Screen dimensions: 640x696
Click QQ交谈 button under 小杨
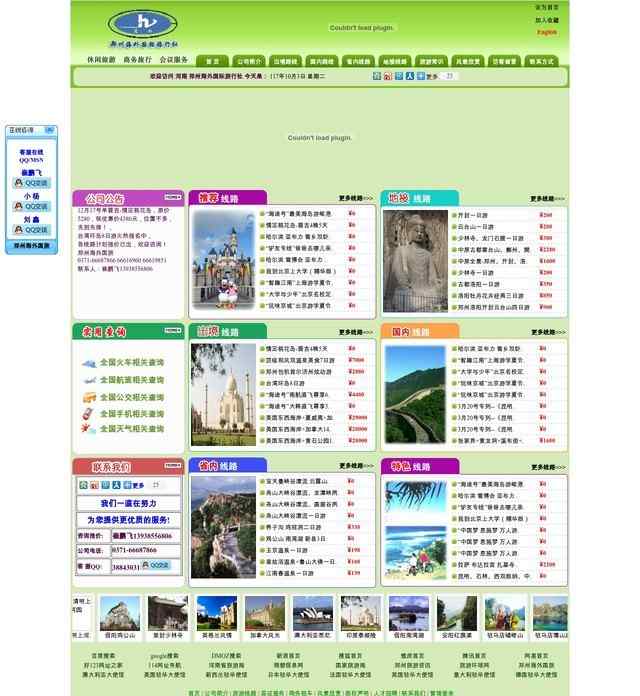tap(32, 206)
